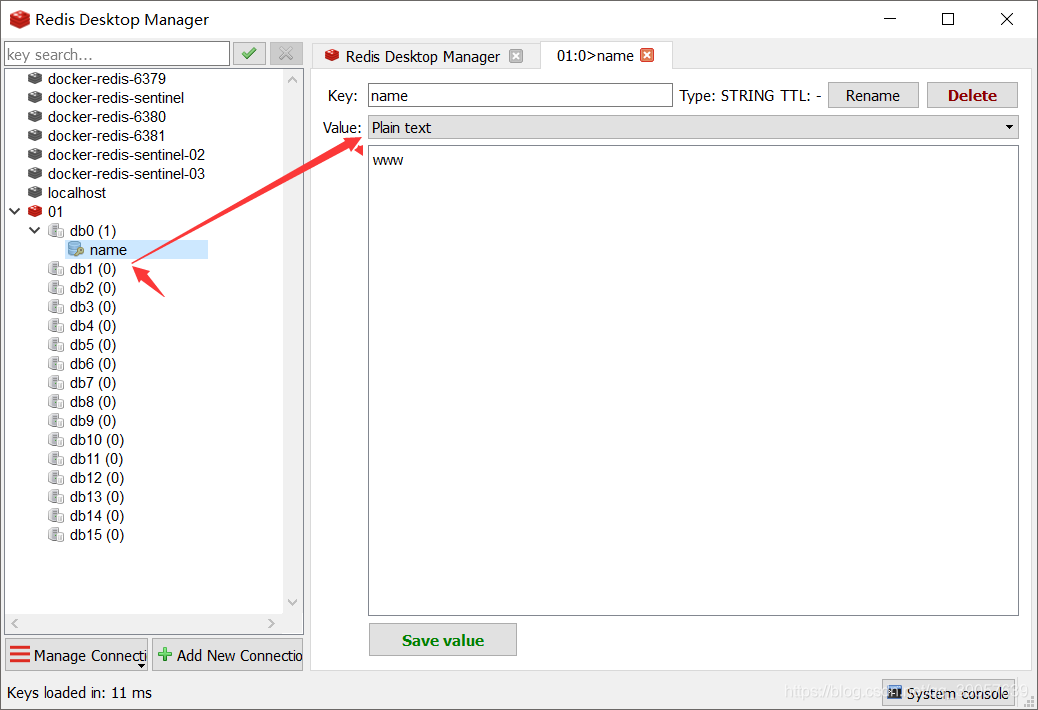The height and width of the screenshot is (710, 1038).
Task: Click 'Keys loaded in: 11 ms' status text
Action: (79, 693)
